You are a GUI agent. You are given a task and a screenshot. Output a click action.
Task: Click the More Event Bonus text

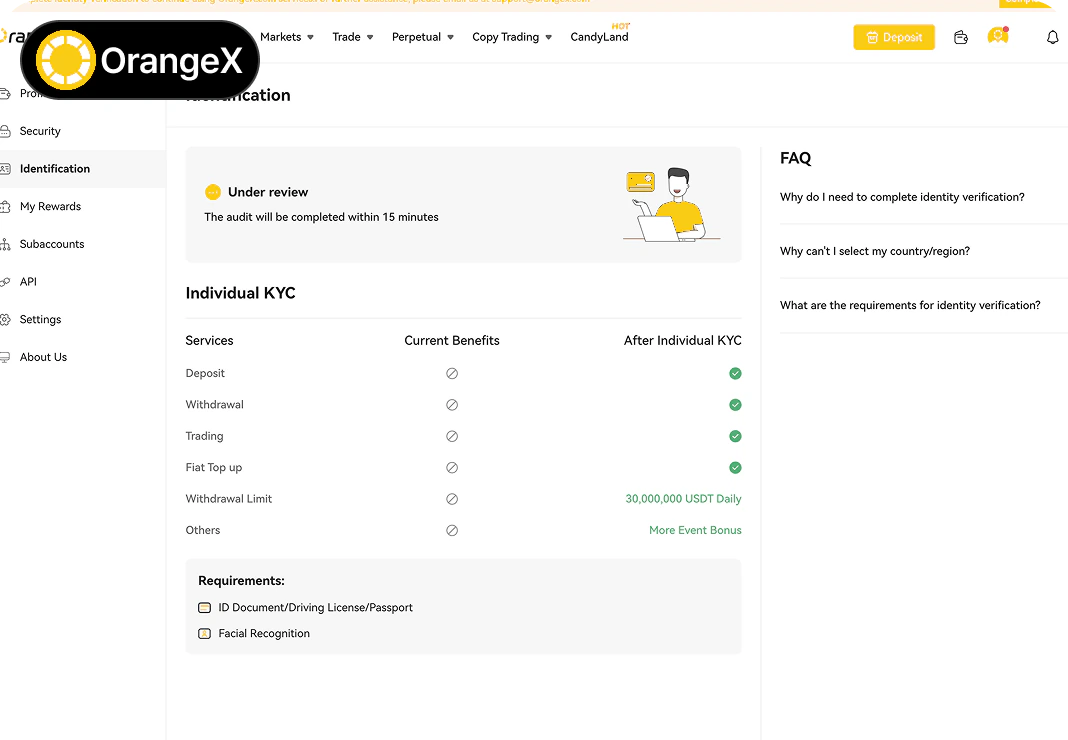(x=695, y=530)
